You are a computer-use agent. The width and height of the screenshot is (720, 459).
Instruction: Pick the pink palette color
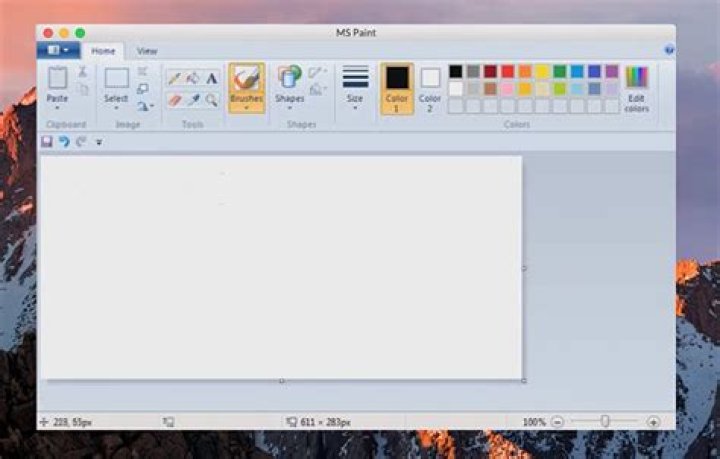[x=507, y=89]
